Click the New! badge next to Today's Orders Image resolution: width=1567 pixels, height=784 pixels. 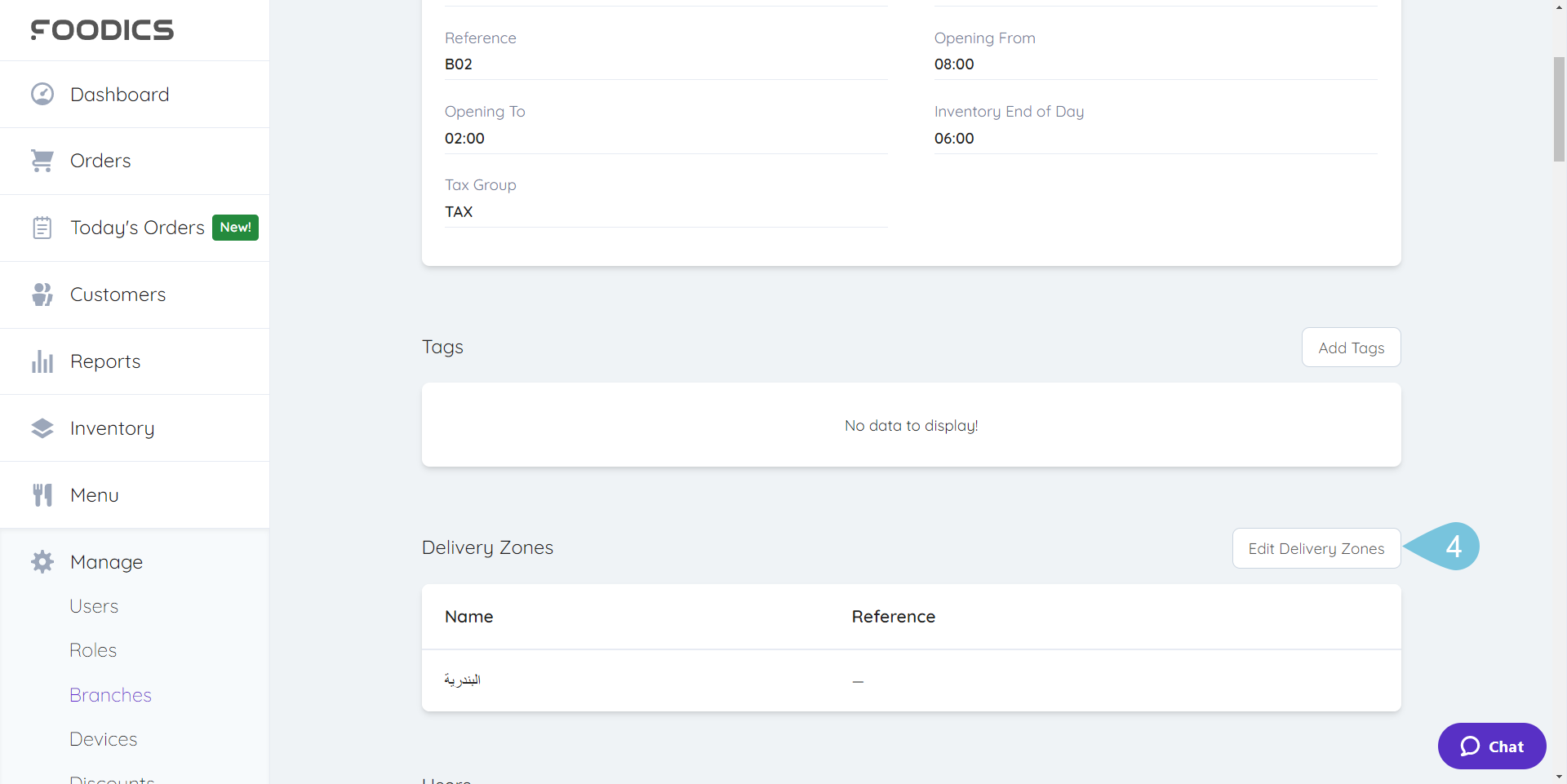(x=235, y=227)
